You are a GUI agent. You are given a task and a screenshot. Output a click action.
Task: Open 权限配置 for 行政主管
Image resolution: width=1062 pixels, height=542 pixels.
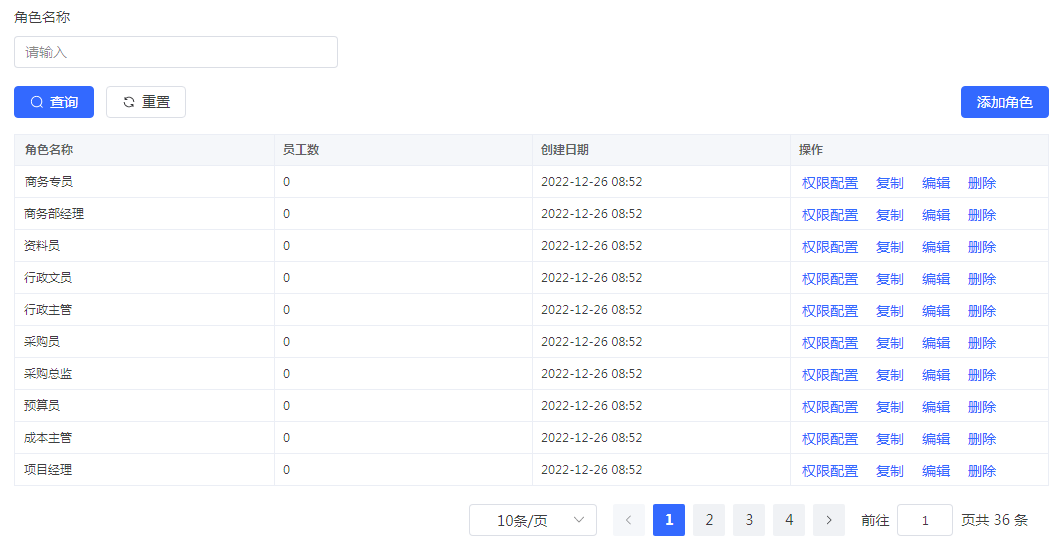(x=830, y=311)
